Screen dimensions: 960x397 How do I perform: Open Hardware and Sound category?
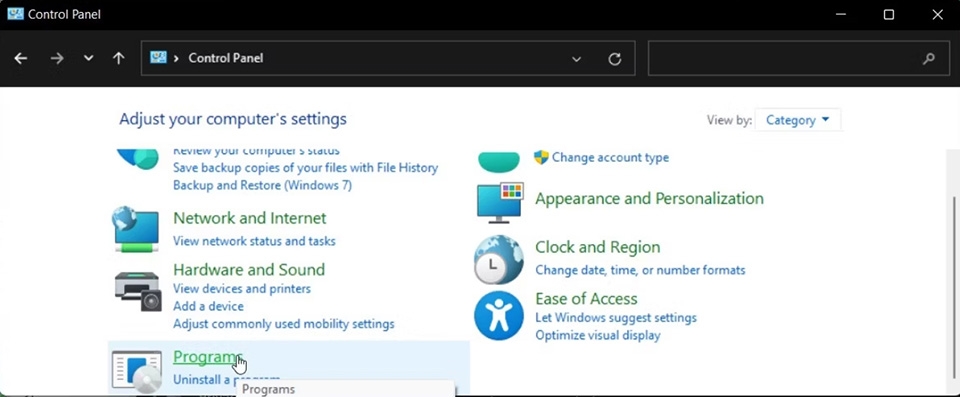click(249, 270)
